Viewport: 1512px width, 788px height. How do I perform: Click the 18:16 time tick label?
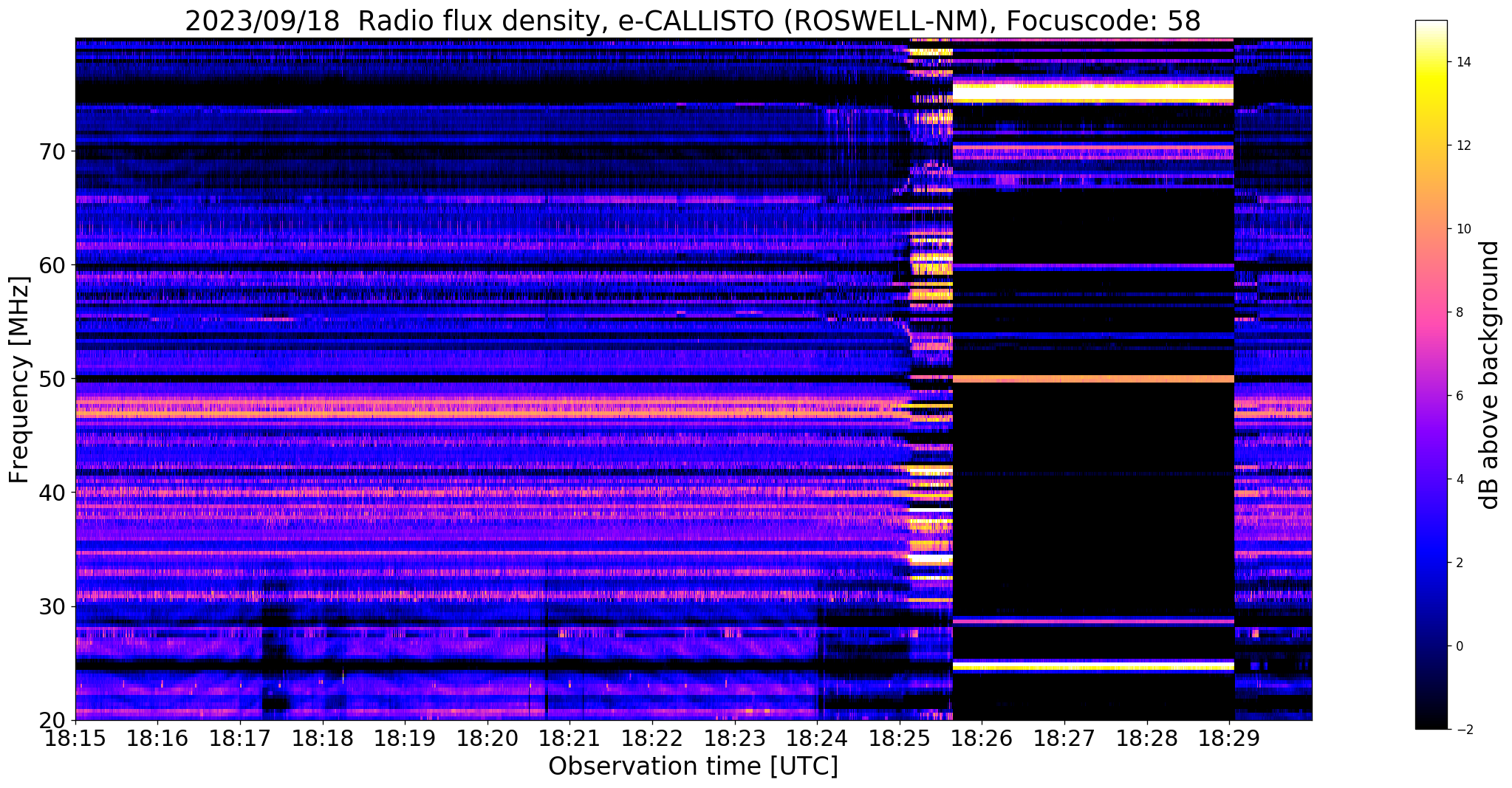click(x=157, y=739)
